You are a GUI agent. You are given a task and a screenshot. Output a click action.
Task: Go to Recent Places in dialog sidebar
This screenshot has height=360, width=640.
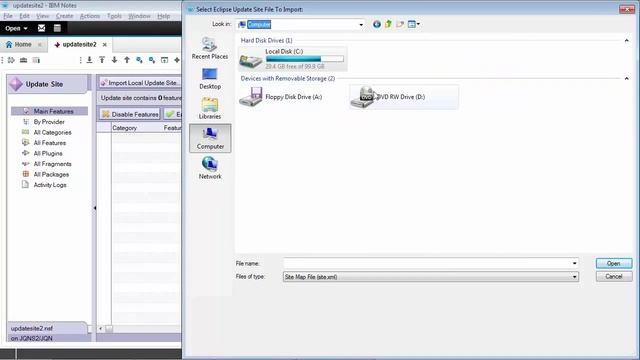coord(210,48)
